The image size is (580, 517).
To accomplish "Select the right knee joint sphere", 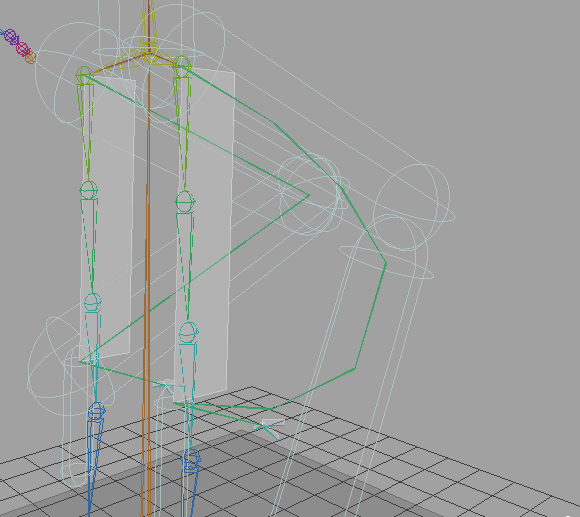I will pos(185,202).
